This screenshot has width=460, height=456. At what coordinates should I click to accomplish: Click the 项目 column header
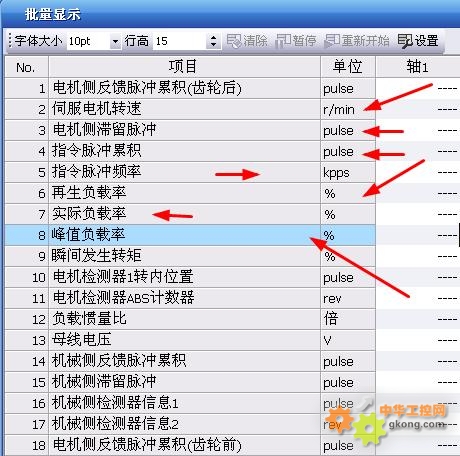coord(184,67)
